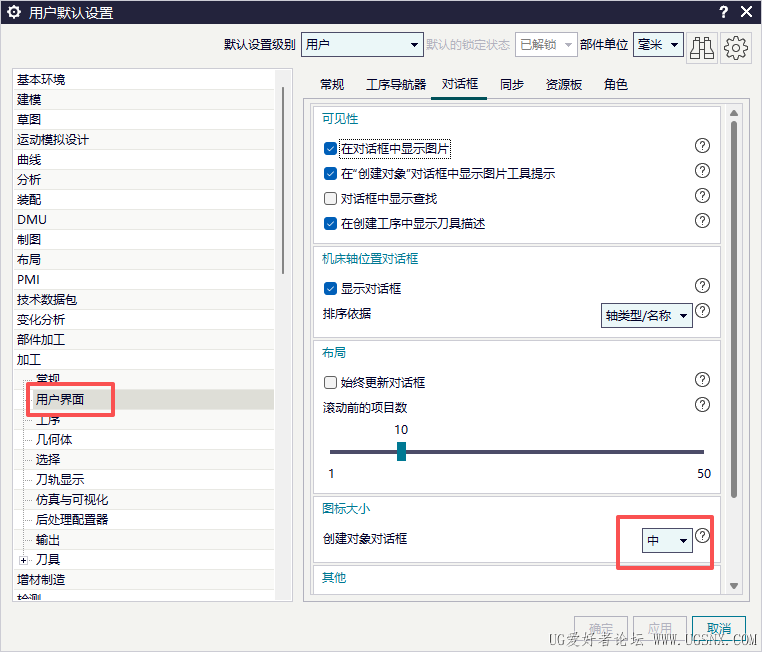The height and width of the screenshot is (652, 762).
Task: Click help icon beside 排序依据 dropdown
Action: (x=702, y=310)
